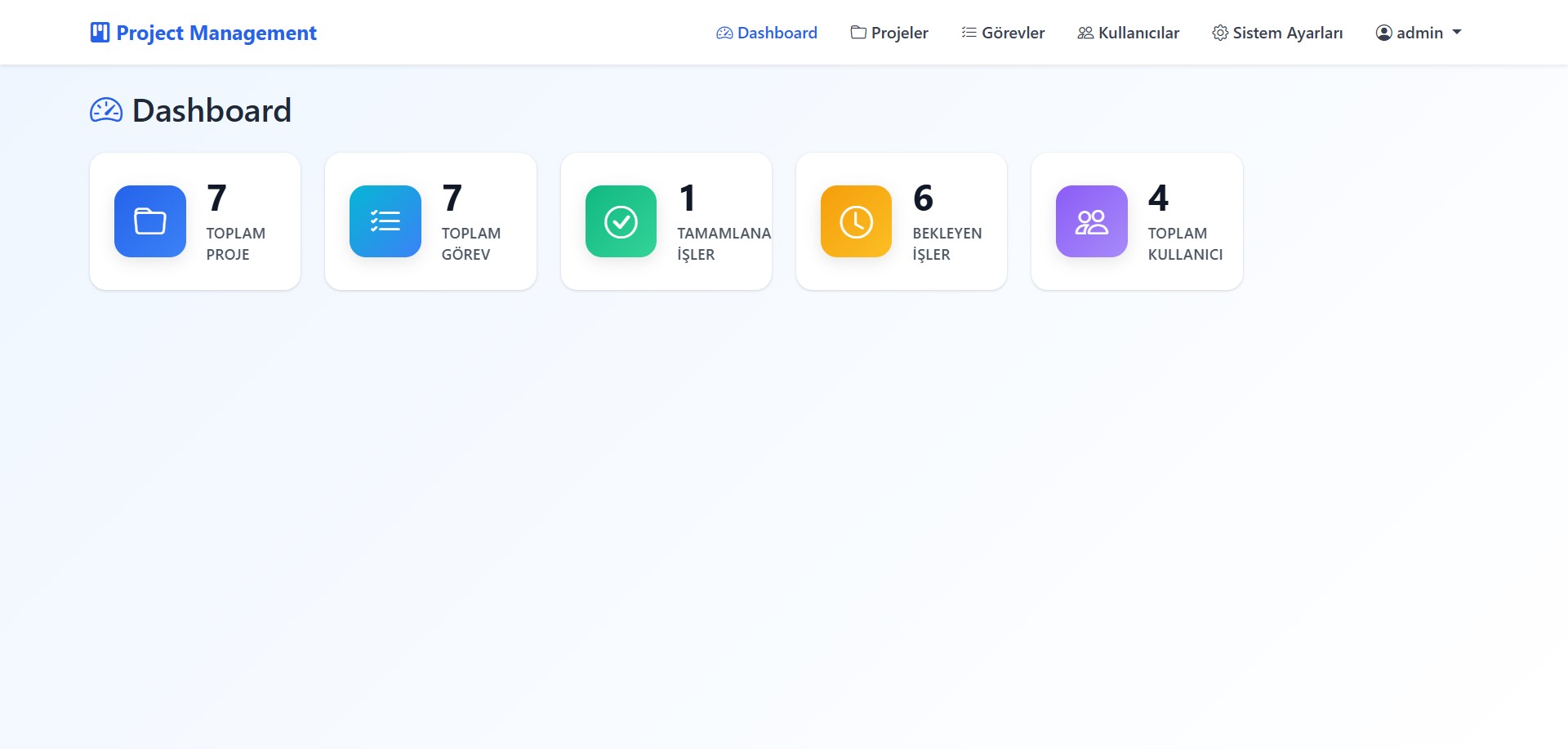This screenshot has width=1568, height=749.
Task: Open the Project Management brand link
Action: [x=203, y=33]
